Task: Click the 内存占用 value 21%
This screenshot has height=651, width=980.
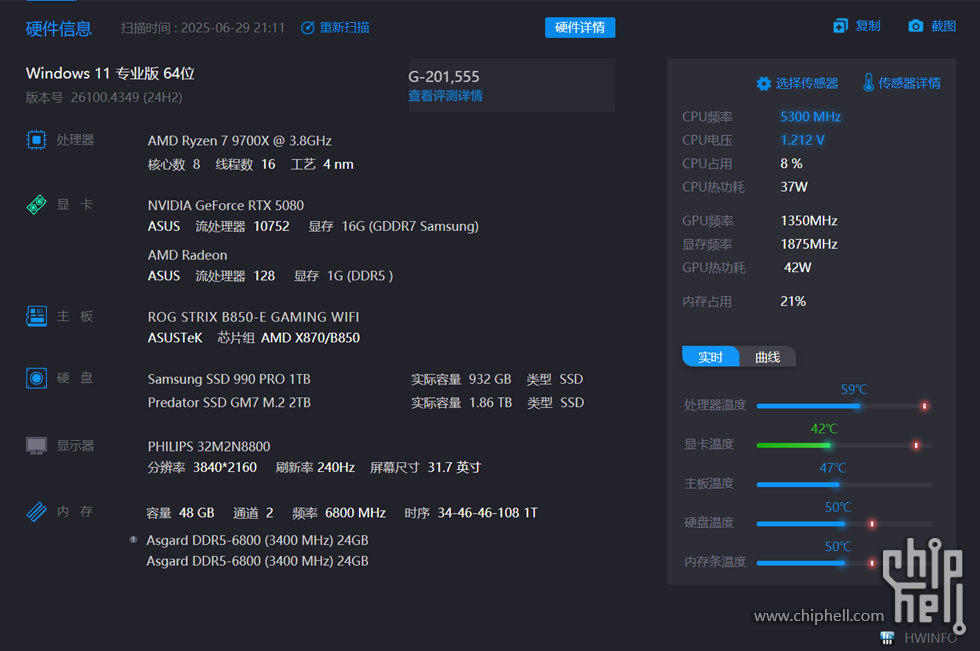Action: click(x=793, y=301)
